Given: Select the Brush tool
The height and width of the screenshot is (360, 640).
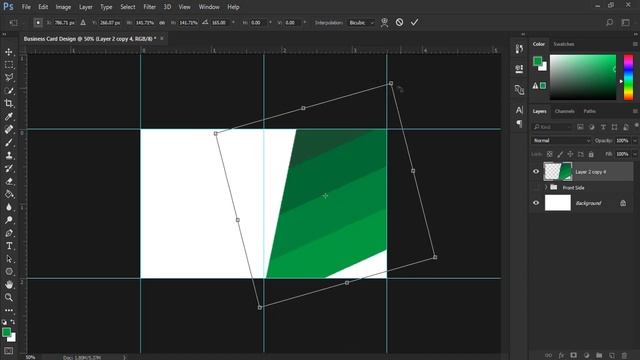Looking at the screenshot, I should point(9,142).
